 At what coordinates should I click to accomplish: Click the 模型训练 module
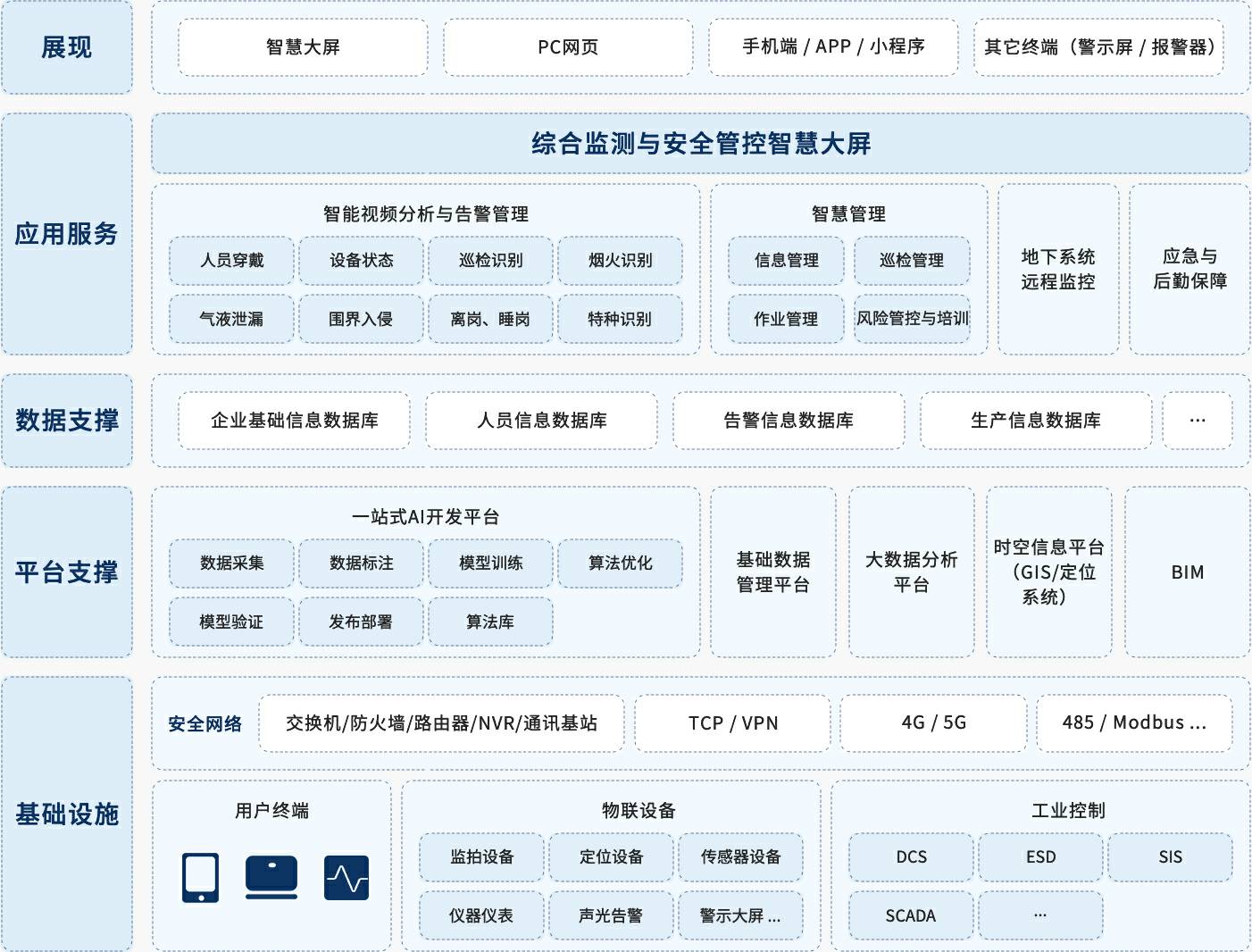point(490,564)
